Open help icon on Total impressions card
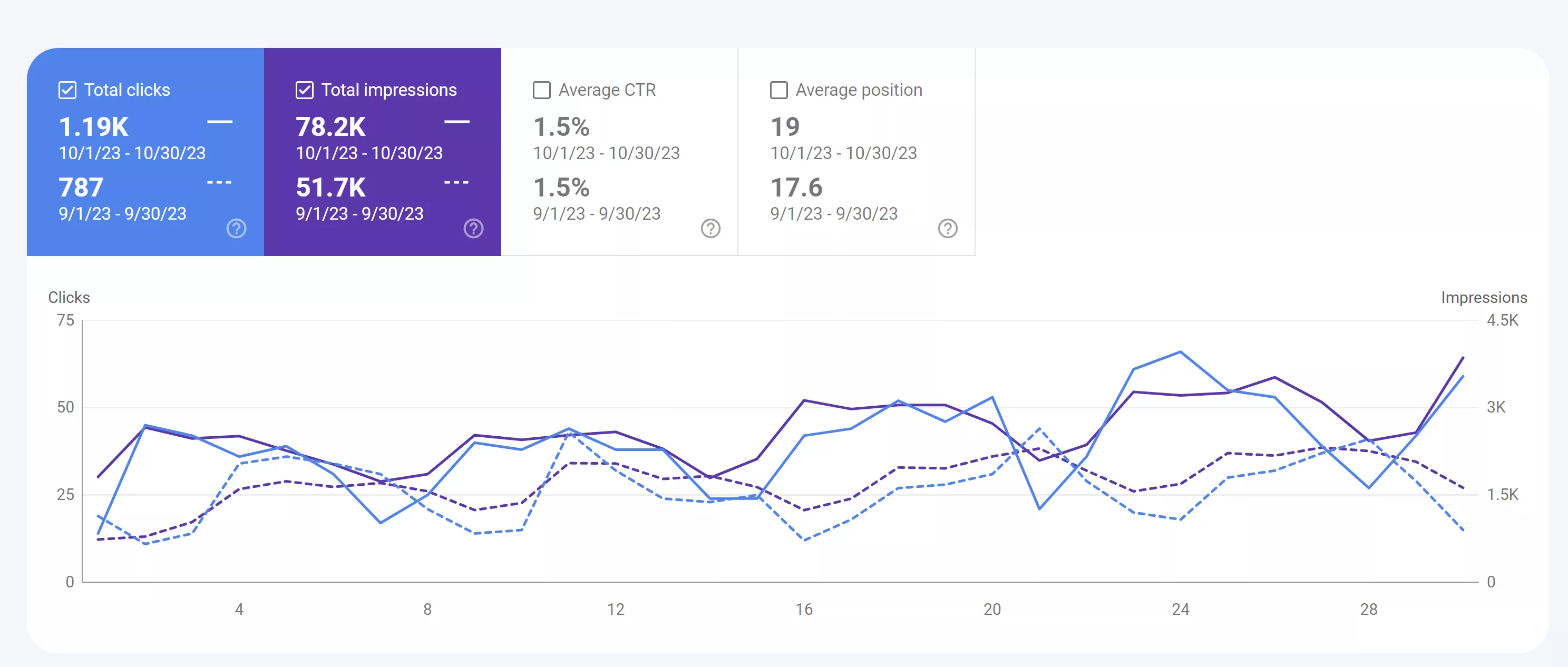This screenshot has width=1568, height=667. [474, 228]
